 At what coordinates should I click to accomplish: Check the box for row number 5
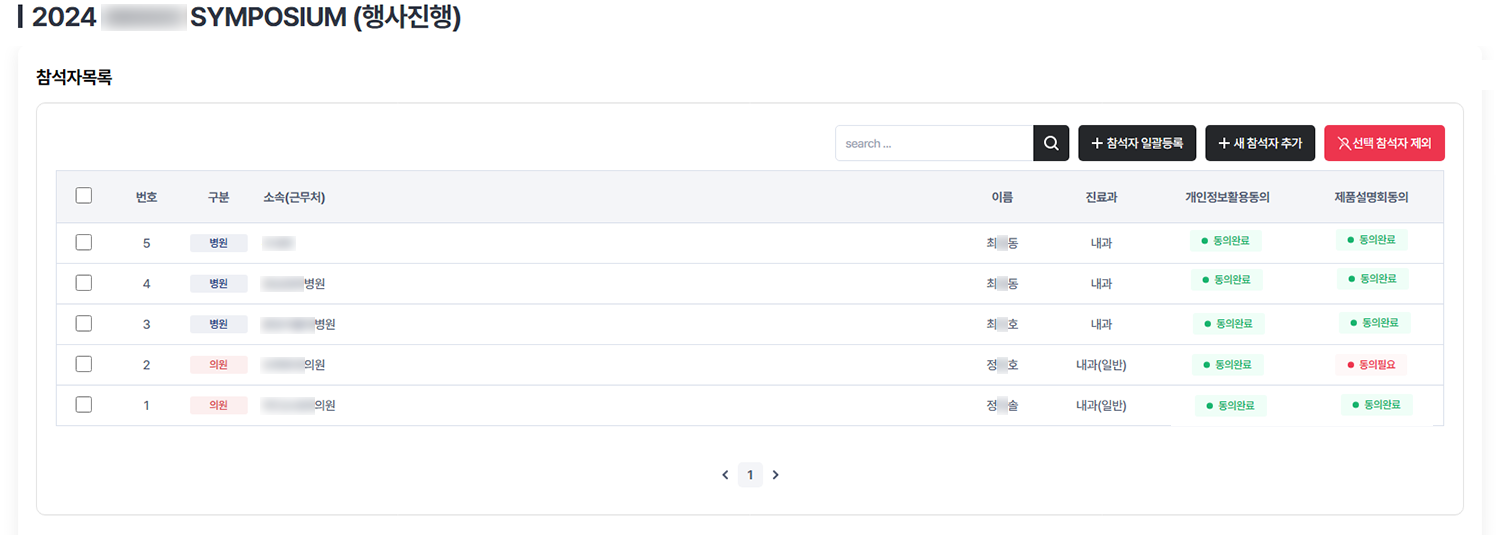click(84, 242)
